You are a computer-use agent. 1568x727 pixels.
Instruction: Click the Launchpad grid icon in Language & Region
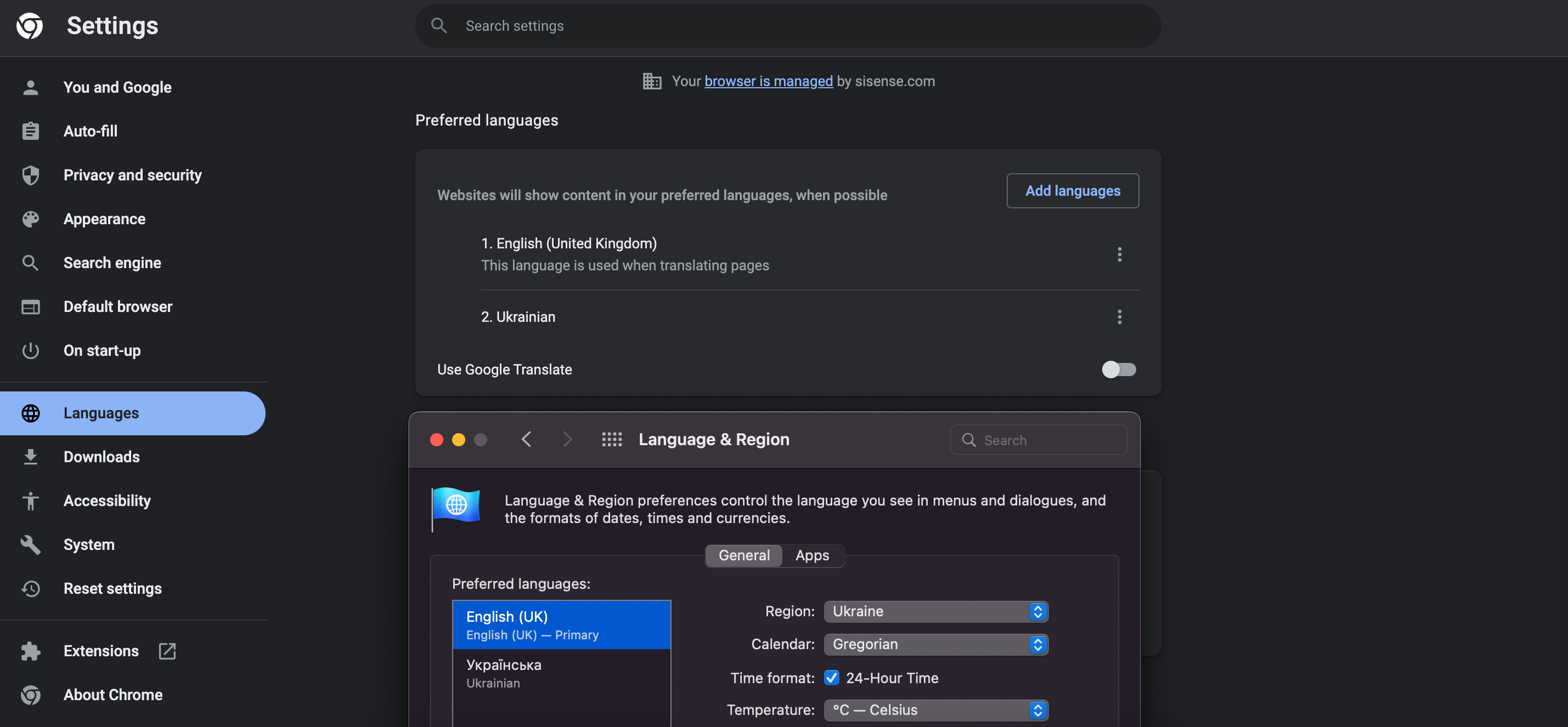point(612,439)
